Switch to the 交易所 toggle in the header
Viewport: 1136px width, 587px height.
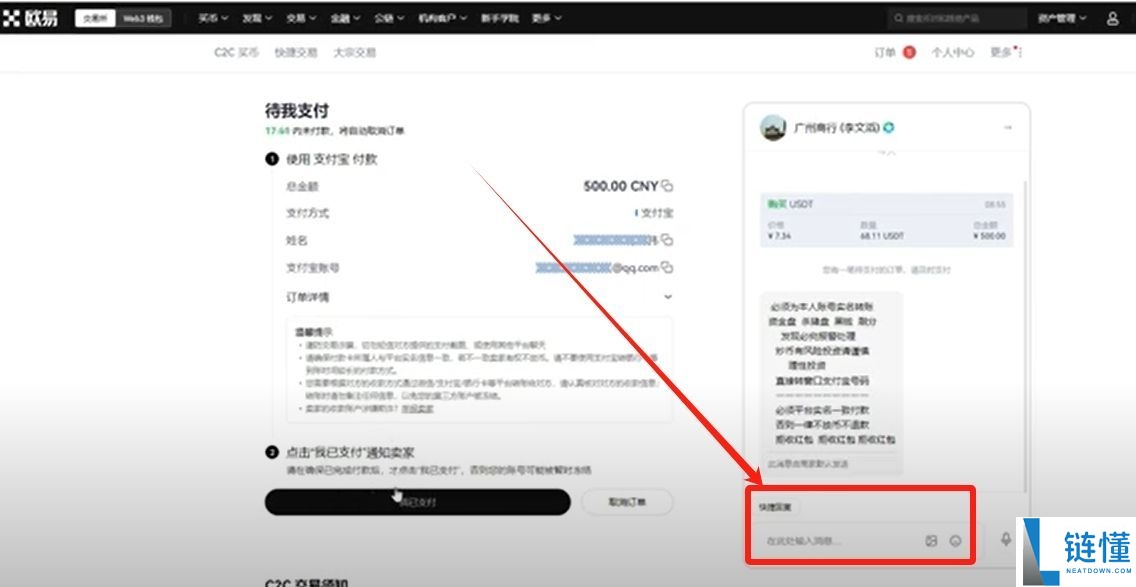coord(96,18)
